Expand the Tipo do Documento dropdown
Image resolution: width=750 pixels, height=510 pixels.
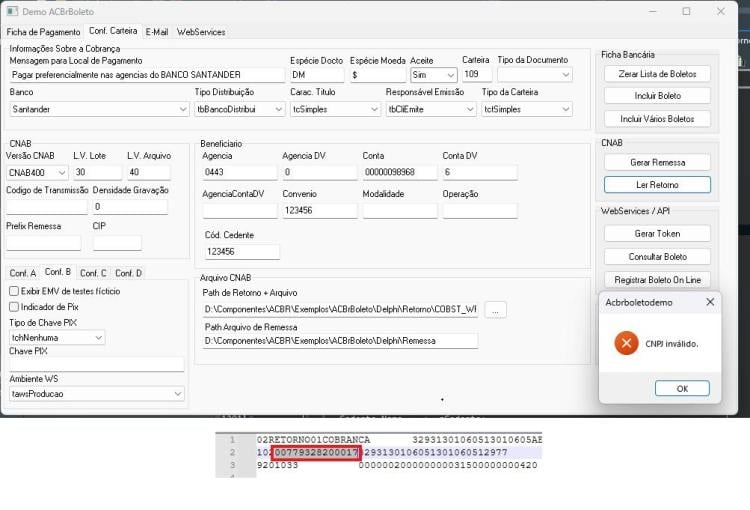tap(565, 75)
